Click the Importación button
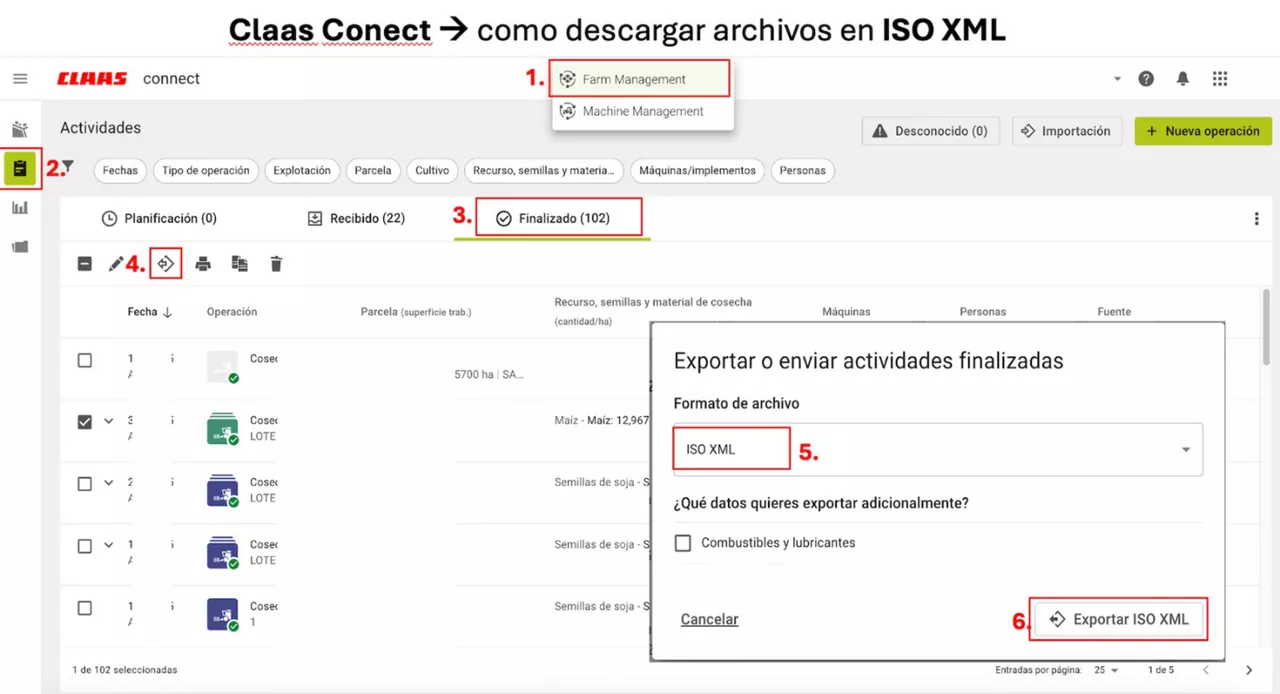Image resolution: width=1280 pixels, height=694 pixels. 1069,131
